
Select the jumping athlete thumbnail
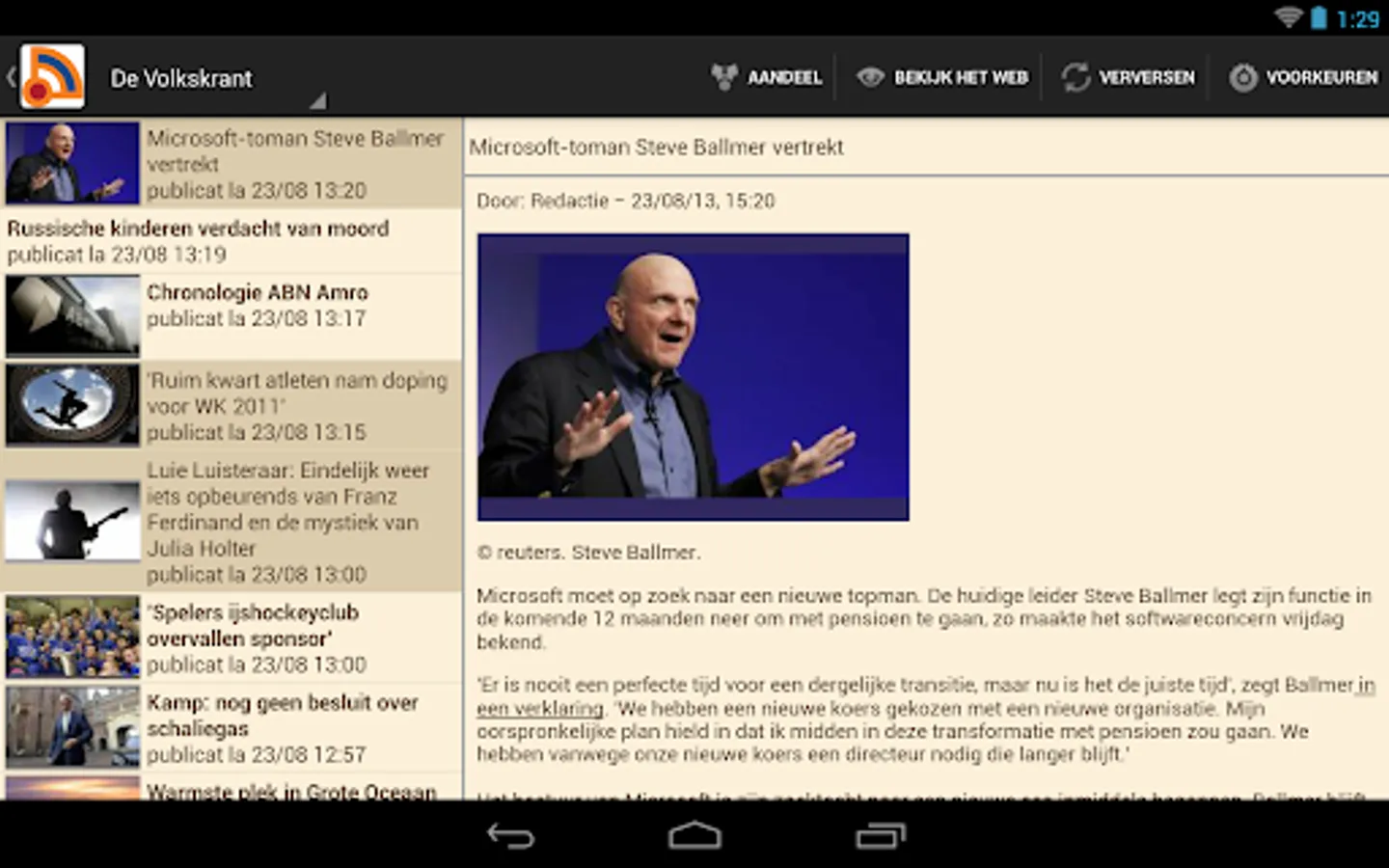(x=72, y=405)
